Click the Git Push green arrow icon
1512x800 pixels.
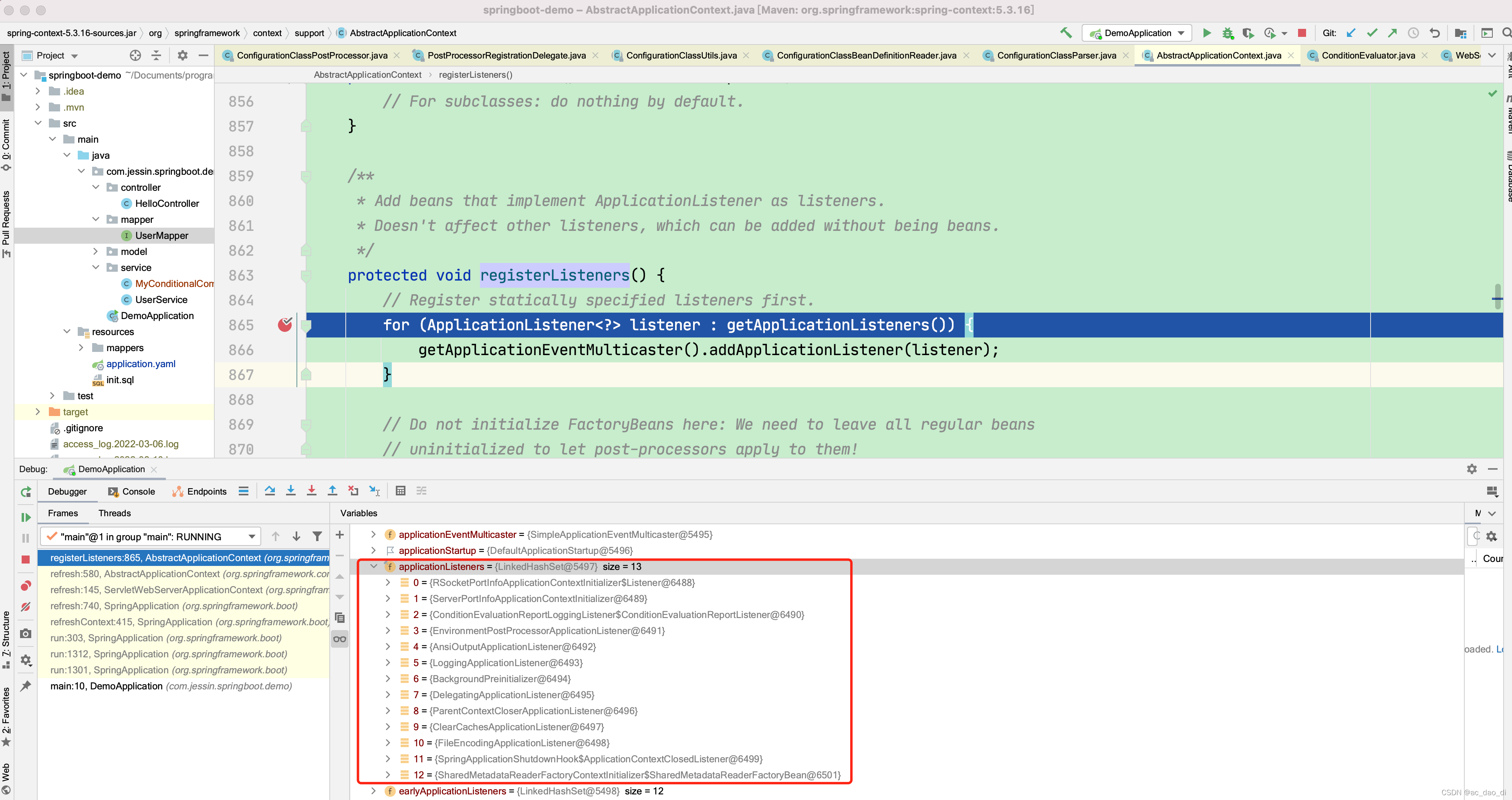click(1392, 33)
